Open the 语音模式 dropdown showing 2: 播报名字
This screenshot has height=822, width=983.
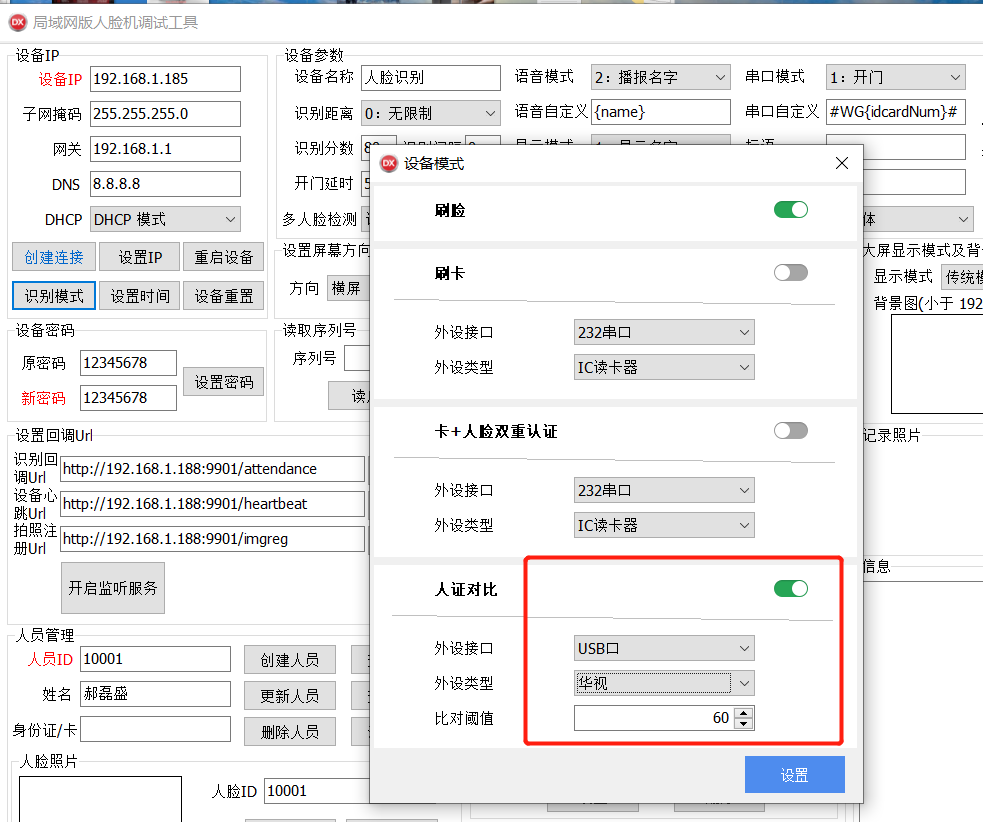[x=660, y=77]
